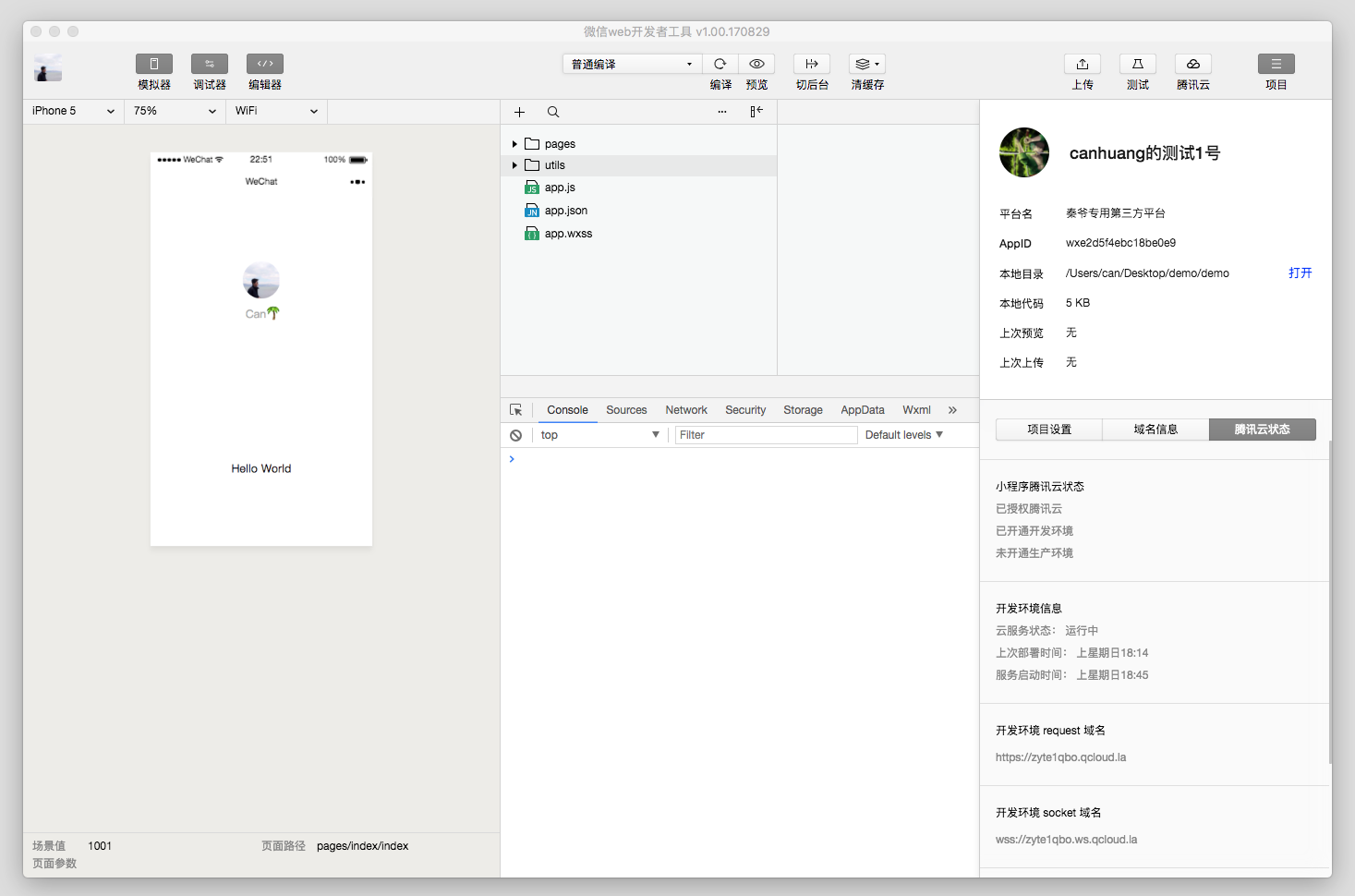Image resolution: width=1355 pixels, height=896 pixels.
Task: Select the 项目设置 button
Action: coord(1049,430)
